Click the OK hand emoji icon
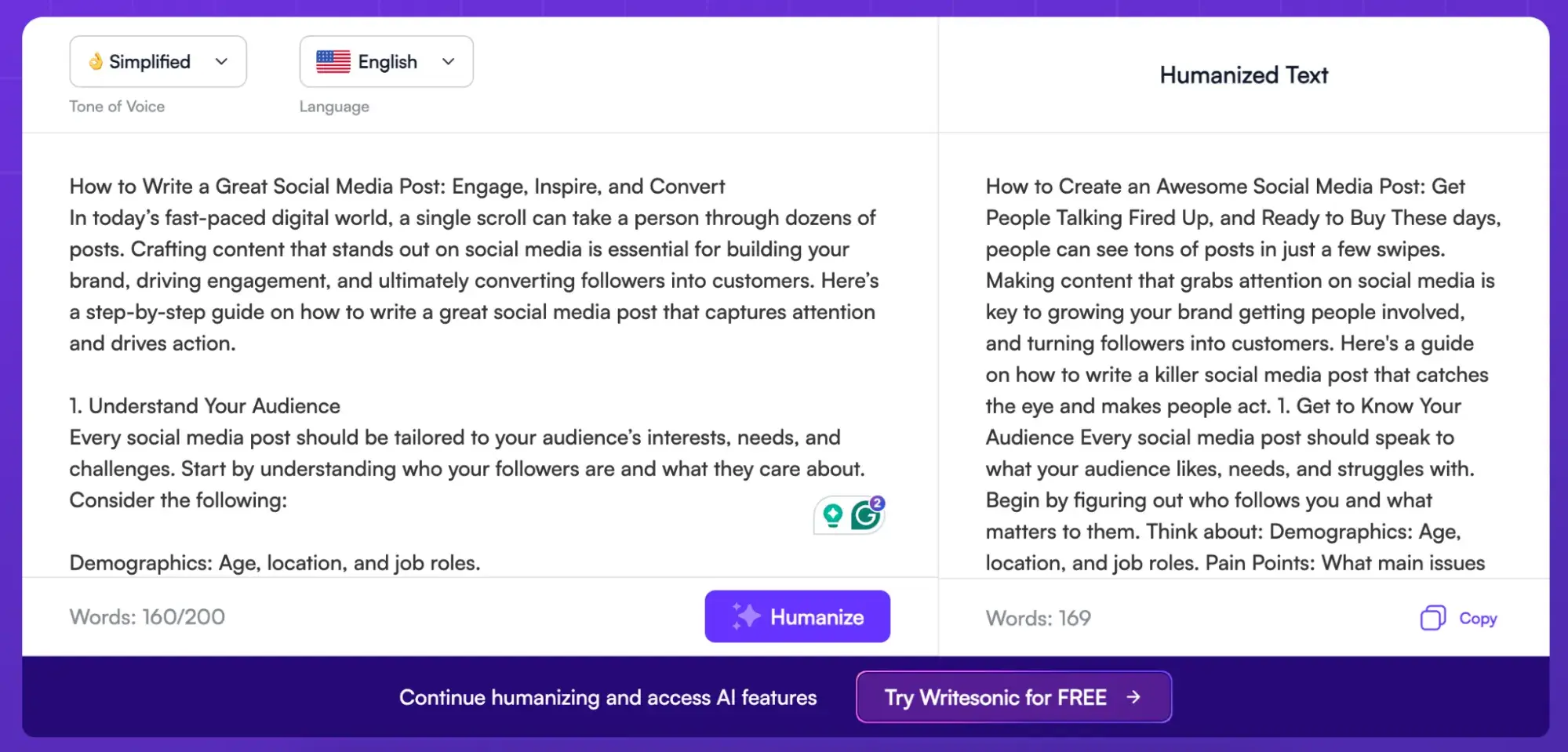 click(x=96, y=61)
